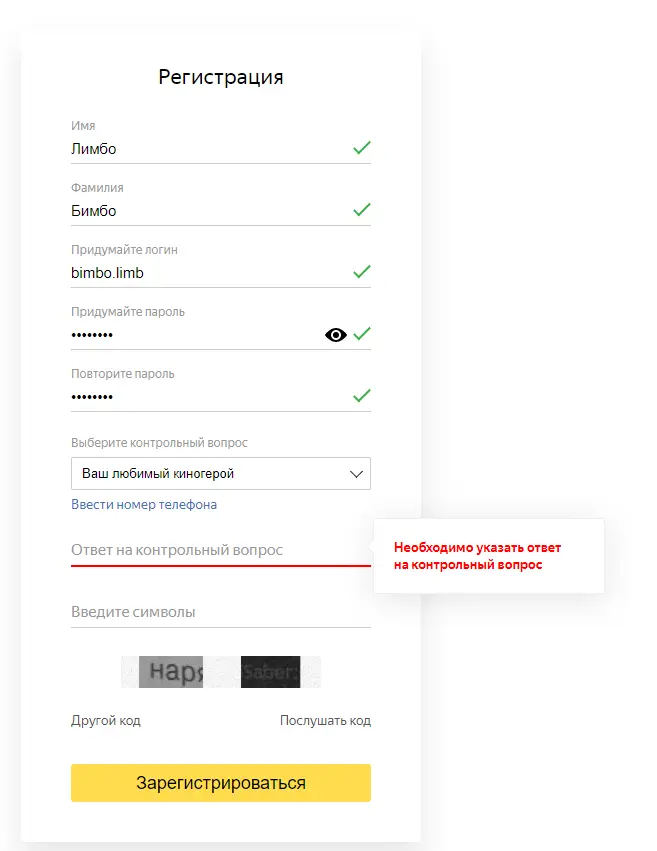Focus the Ответ на контрольный вопрос field
Viewport: 657px width, 851px height.
(221, 550)
